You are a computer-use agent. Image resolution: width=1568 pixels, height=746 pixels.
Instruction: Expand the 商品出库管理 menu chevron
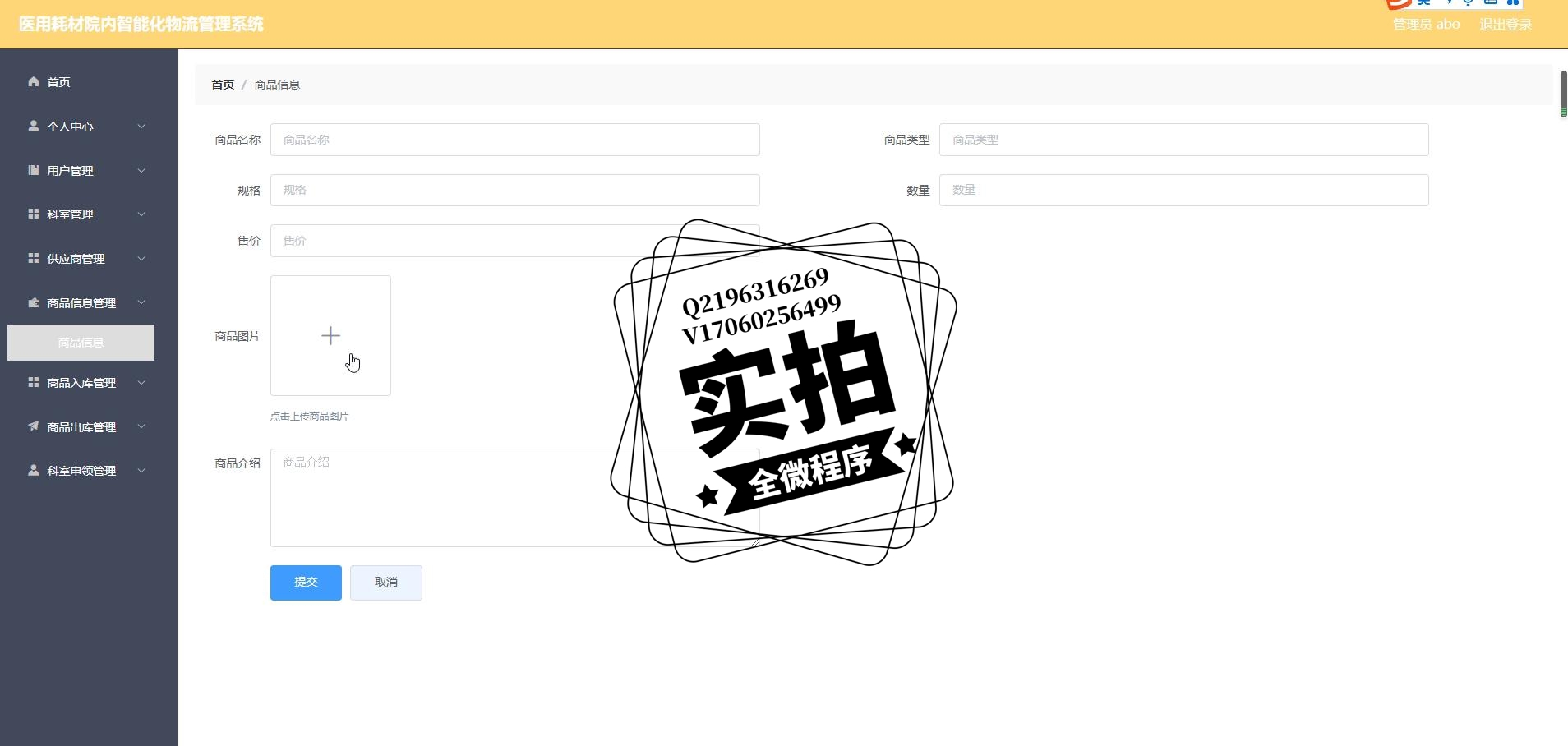141,427
